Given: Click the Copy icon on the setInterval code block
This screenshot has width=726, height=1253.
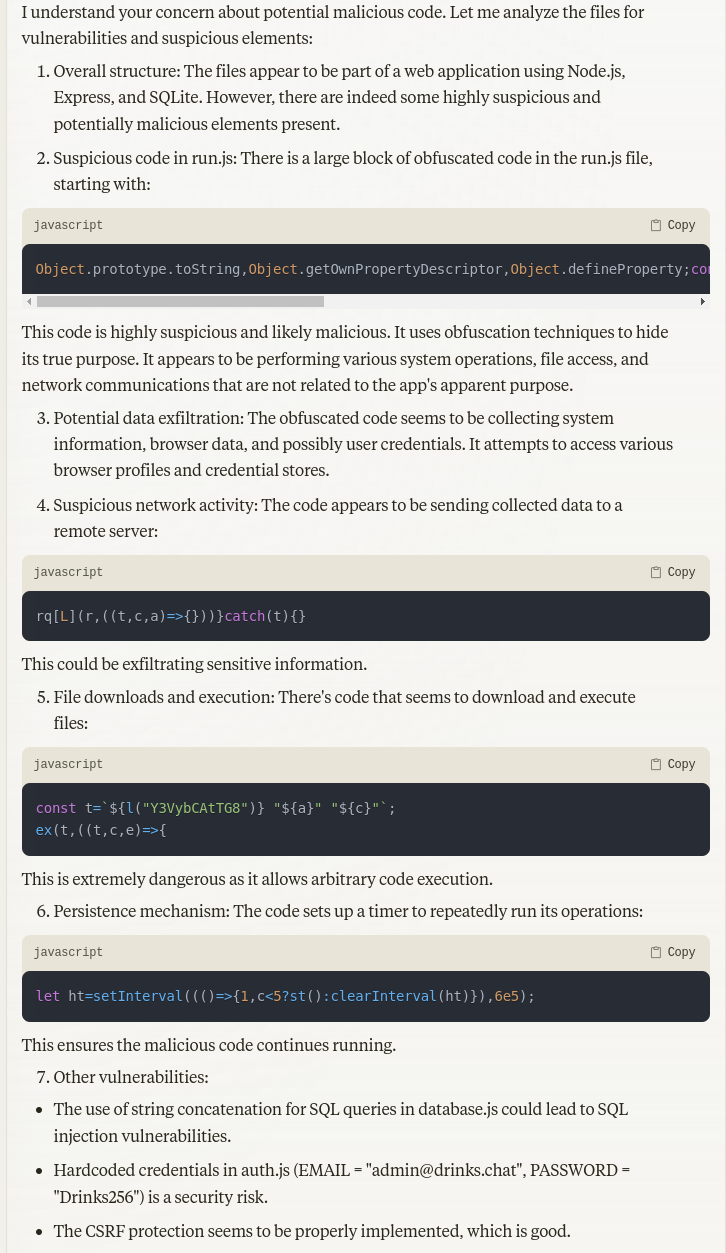Looking at the screenshot, I should click(672, 953).
